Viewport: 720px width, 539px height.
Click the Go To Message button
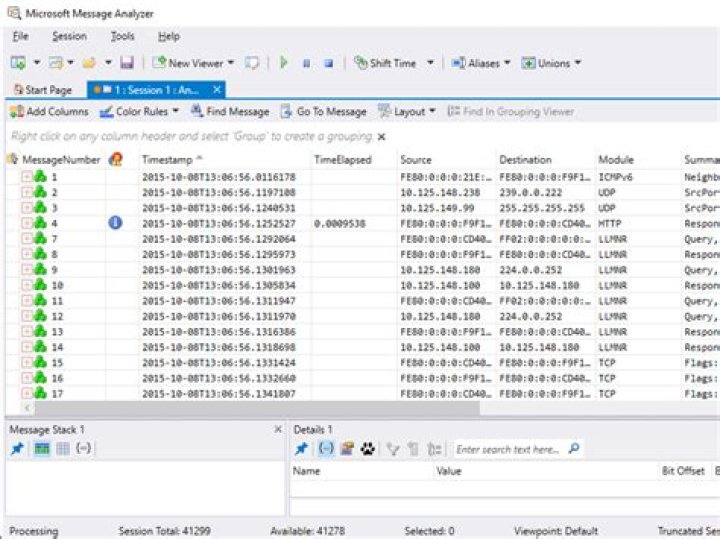coord(324,112)
